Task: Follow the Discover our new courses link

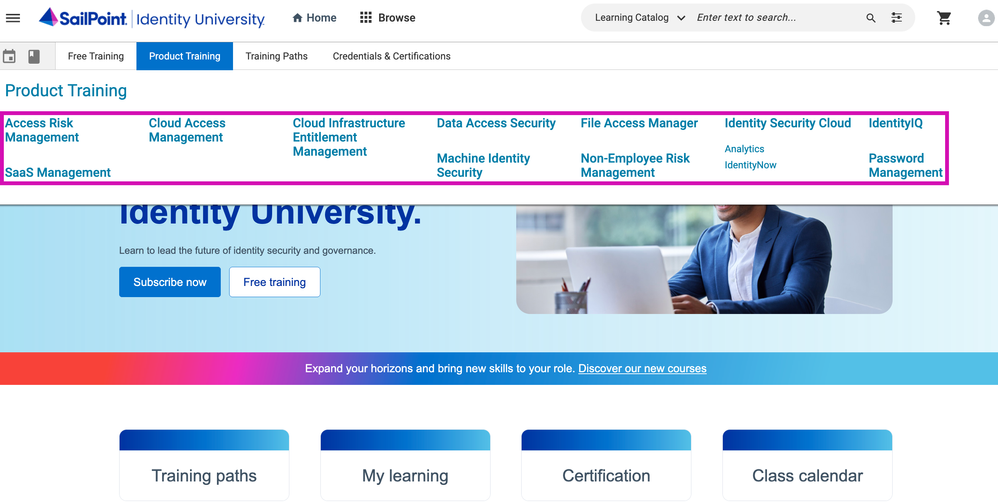Action: [642, 369]
